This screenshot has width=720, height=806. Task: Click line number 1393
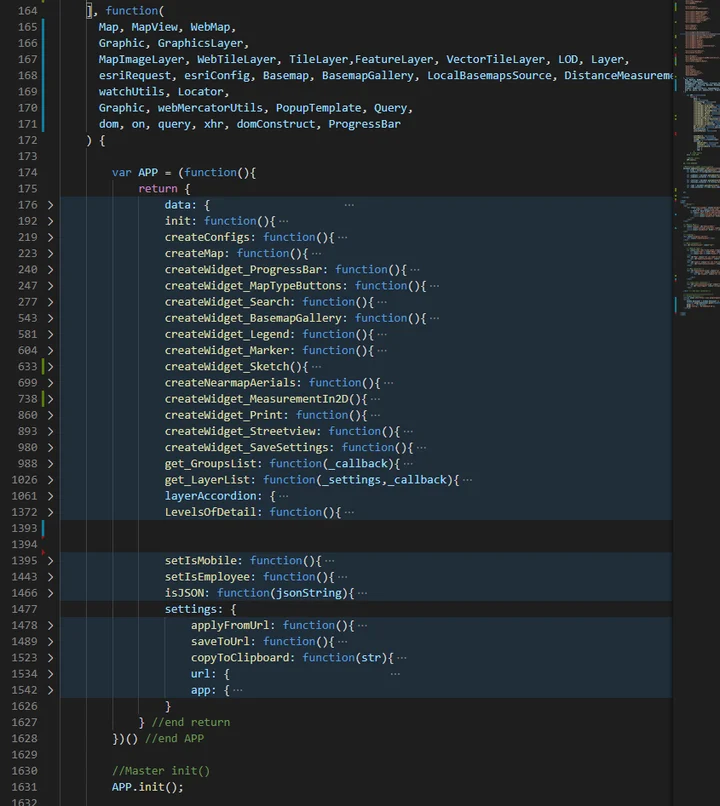tap(24, 528)
